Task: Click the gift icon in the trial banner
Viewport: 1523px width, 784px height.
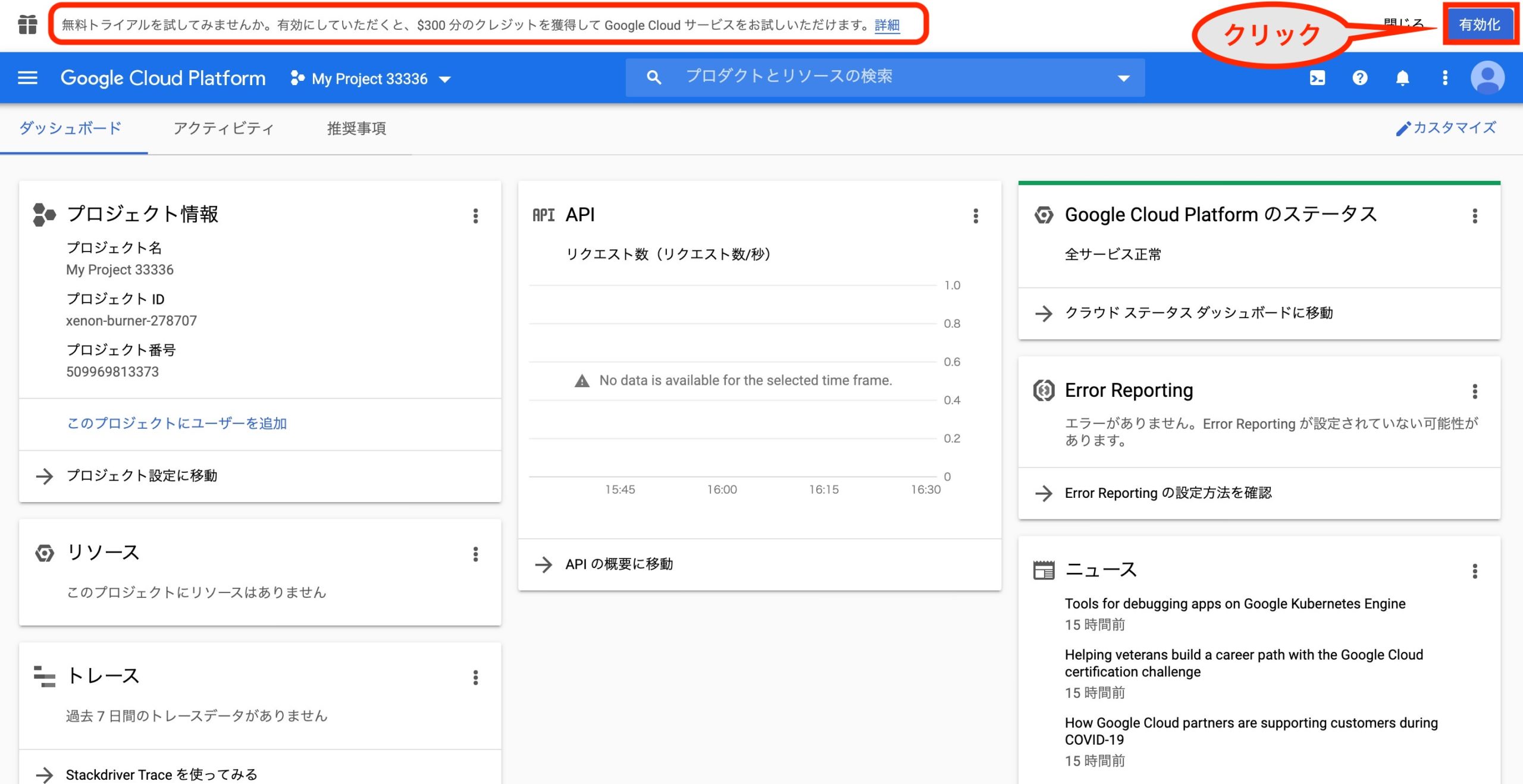Action: (27, 25)
